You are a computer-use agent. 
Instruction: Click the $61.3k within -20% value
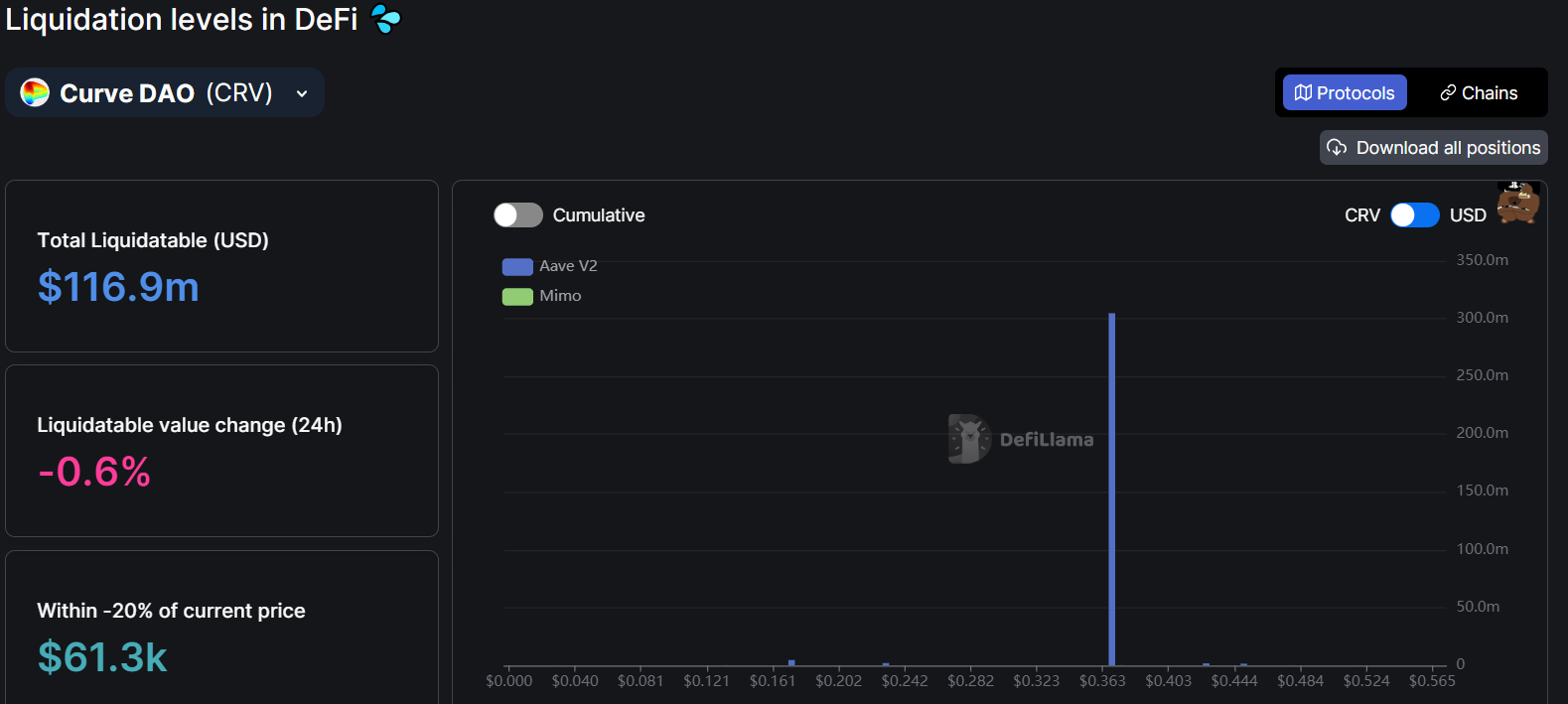[x=102, y=657]
